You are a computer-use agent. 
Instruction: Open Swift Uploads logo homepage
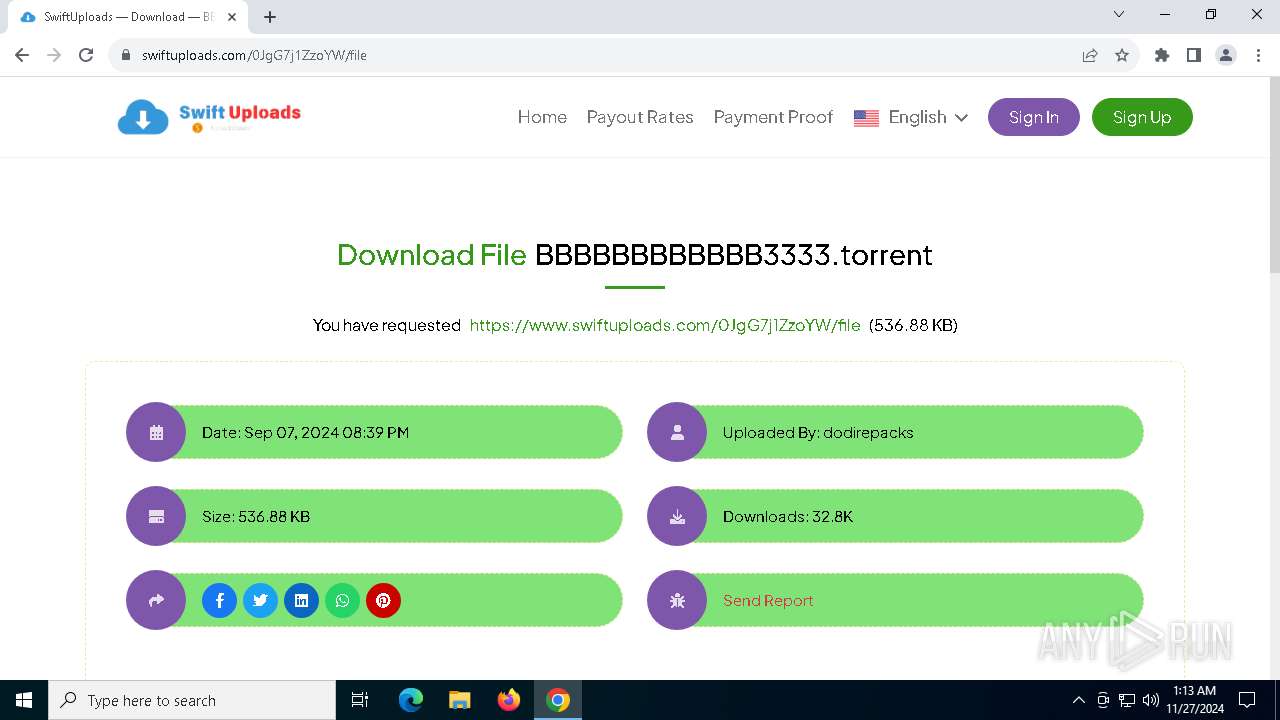pos(209,117)
